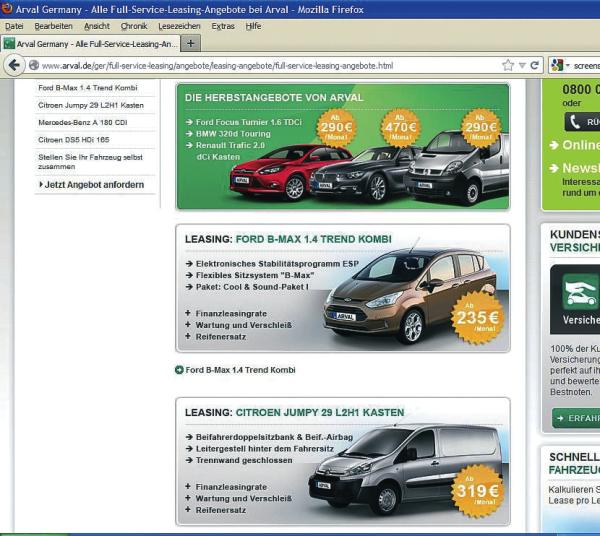Click Stellen Sie Ihr Fahrzeug selbst zusammen
This screenshot has height=536, width=600.
tap(90, 162)
